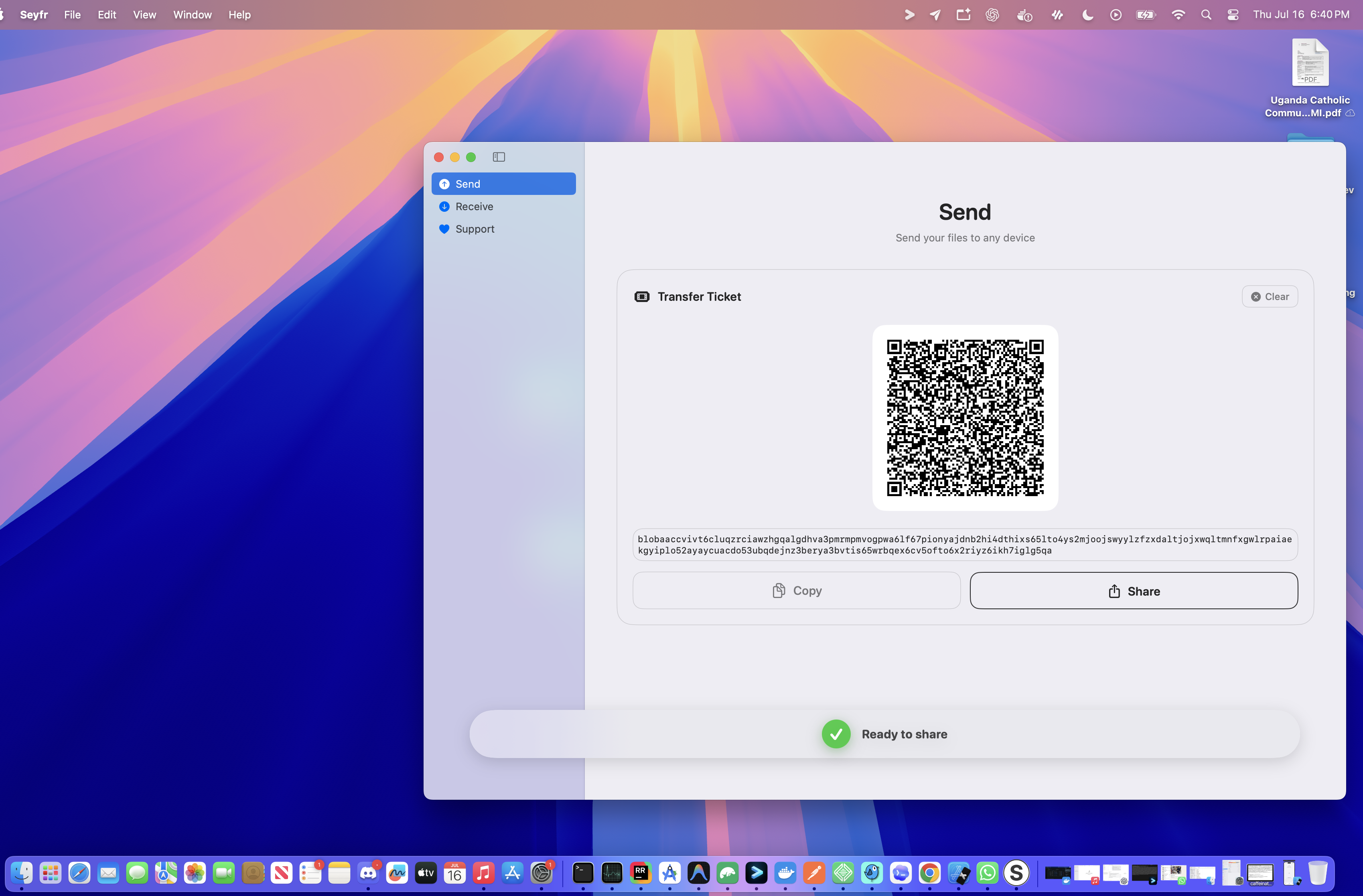1363x896 pixels.
Task: Open Finder from the Dock
Action: (x=22, y=872)
